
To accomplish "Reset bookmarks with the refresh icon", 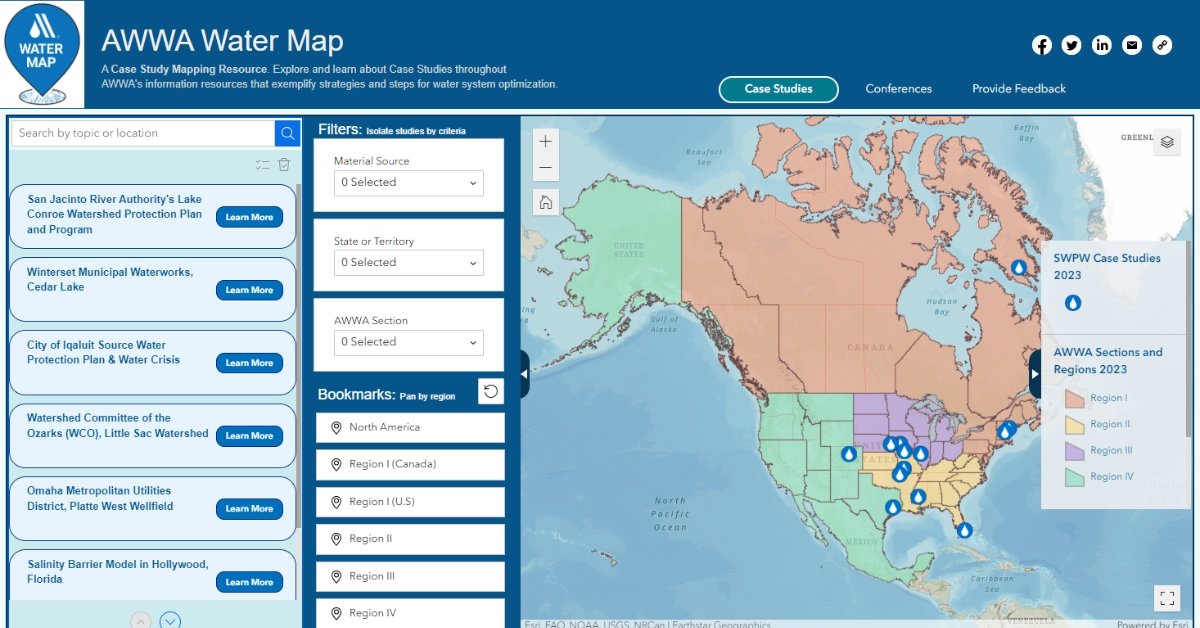I will [x=491, y=391].
